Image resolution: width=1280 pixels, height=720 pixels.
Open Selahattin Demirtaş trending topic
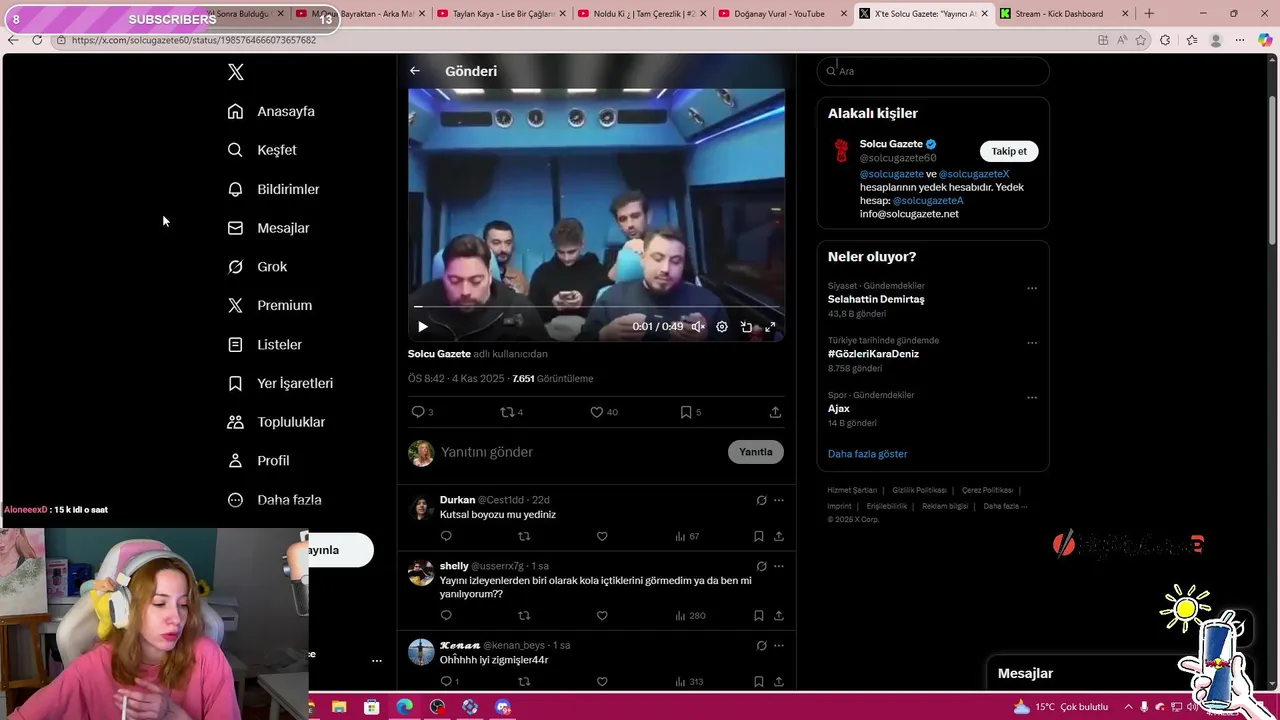(x=876, y=299)
